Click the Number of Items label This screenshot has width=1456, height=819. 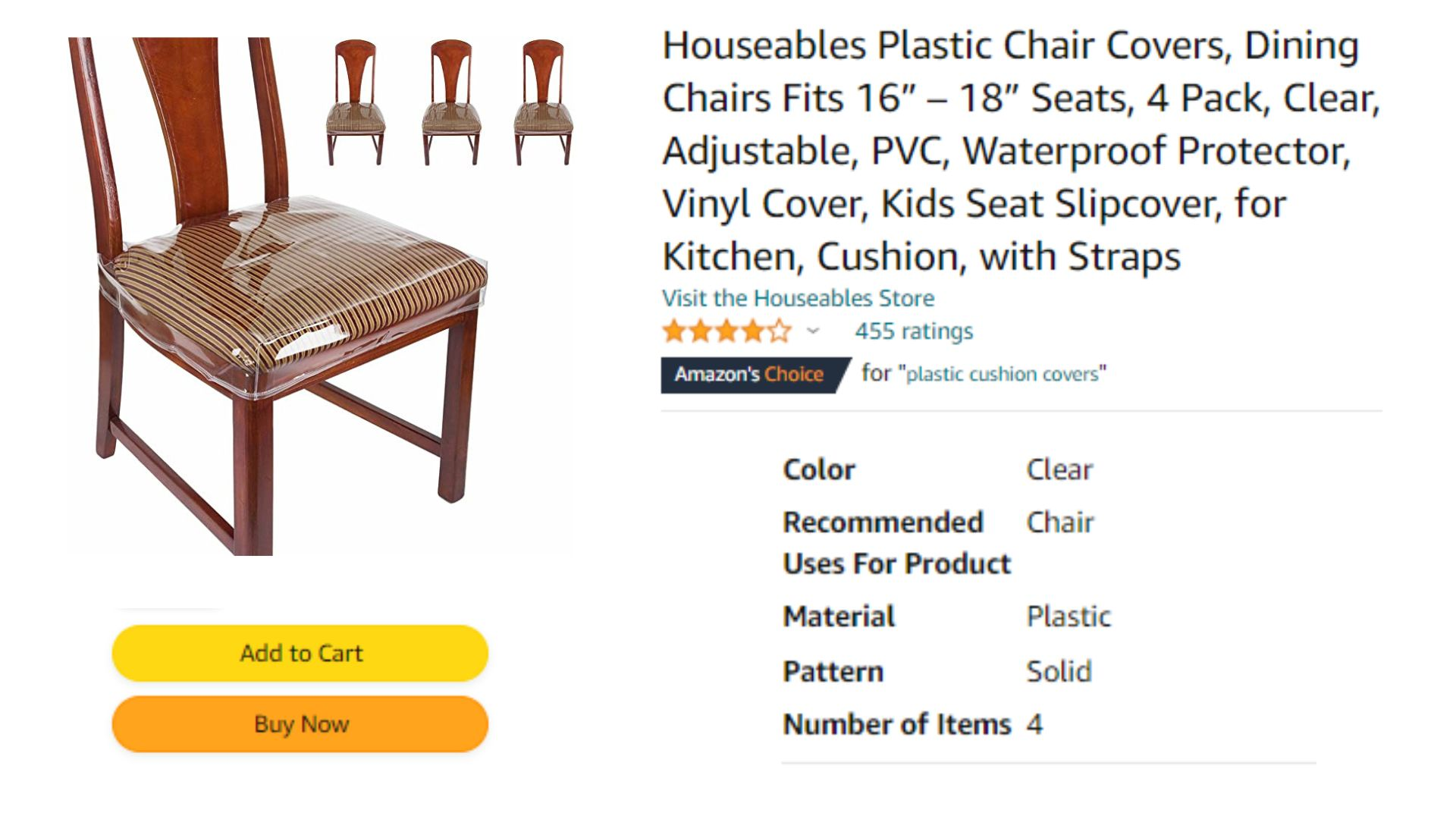897,724
